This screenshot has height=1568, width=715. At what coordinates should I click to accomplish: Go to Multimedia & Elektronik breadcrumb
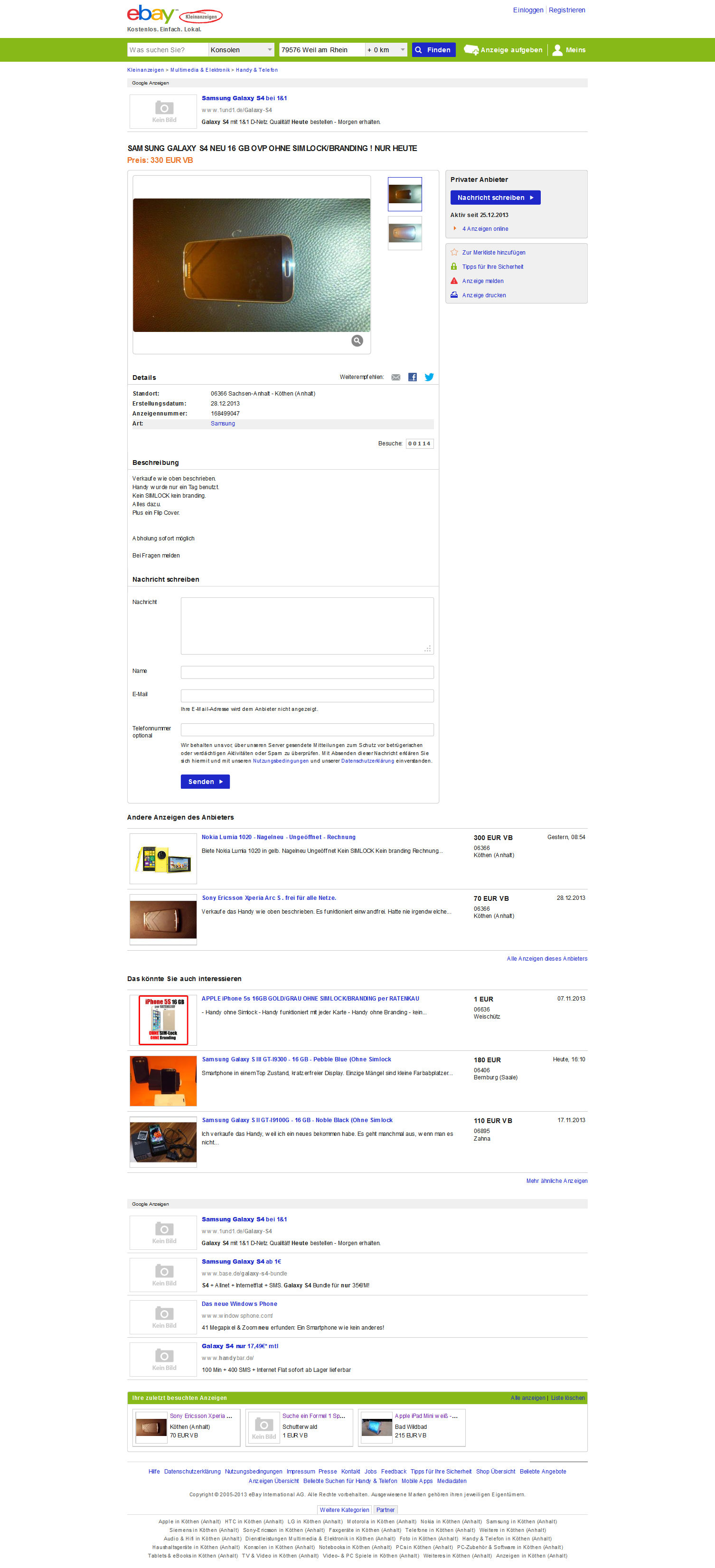[x=200, y=70]
